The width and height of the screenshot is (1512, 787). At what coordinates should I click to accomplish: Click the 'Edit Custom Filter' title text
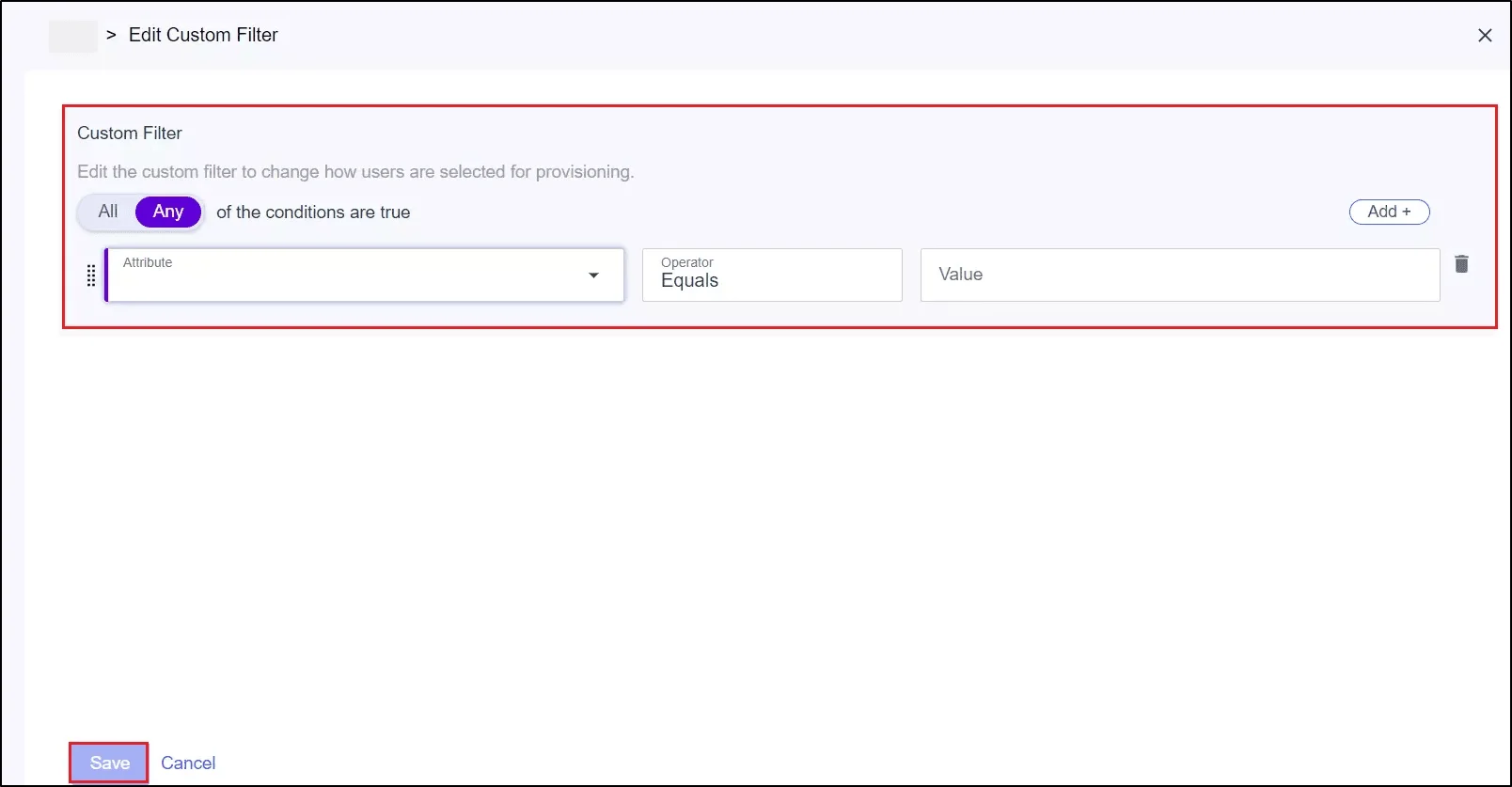[203, 35]
